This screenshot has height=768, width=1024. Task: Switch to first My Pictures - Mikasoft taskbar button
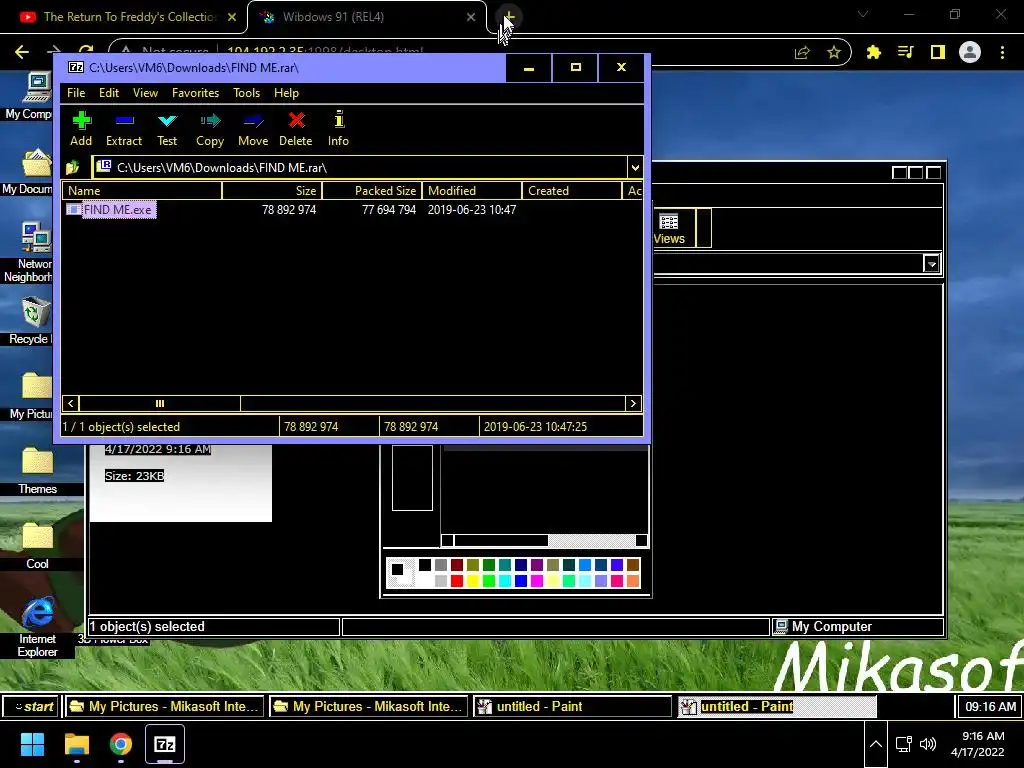click(165, 707)
